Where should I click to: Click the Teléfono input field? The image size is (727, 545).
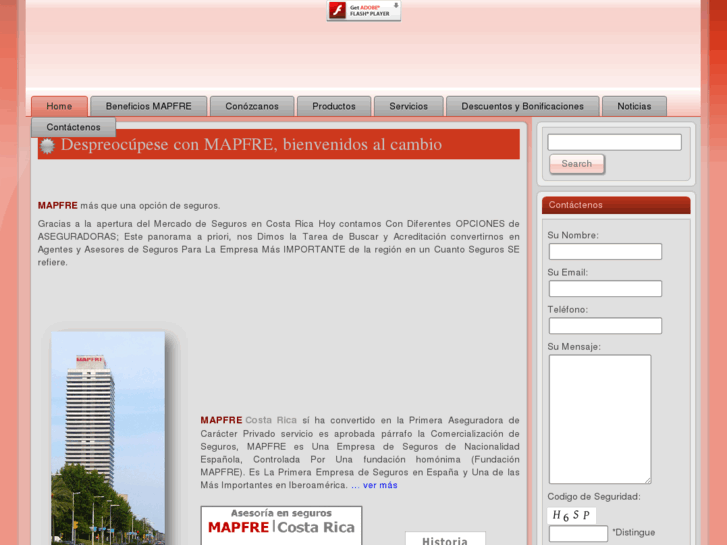605,326
